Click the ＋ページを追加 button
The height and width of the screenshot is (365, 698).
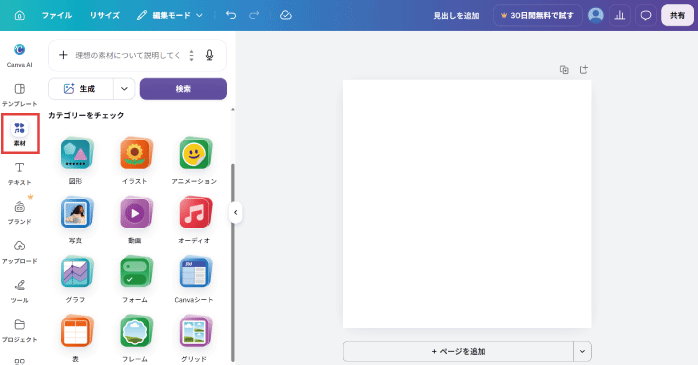point(458,352)
